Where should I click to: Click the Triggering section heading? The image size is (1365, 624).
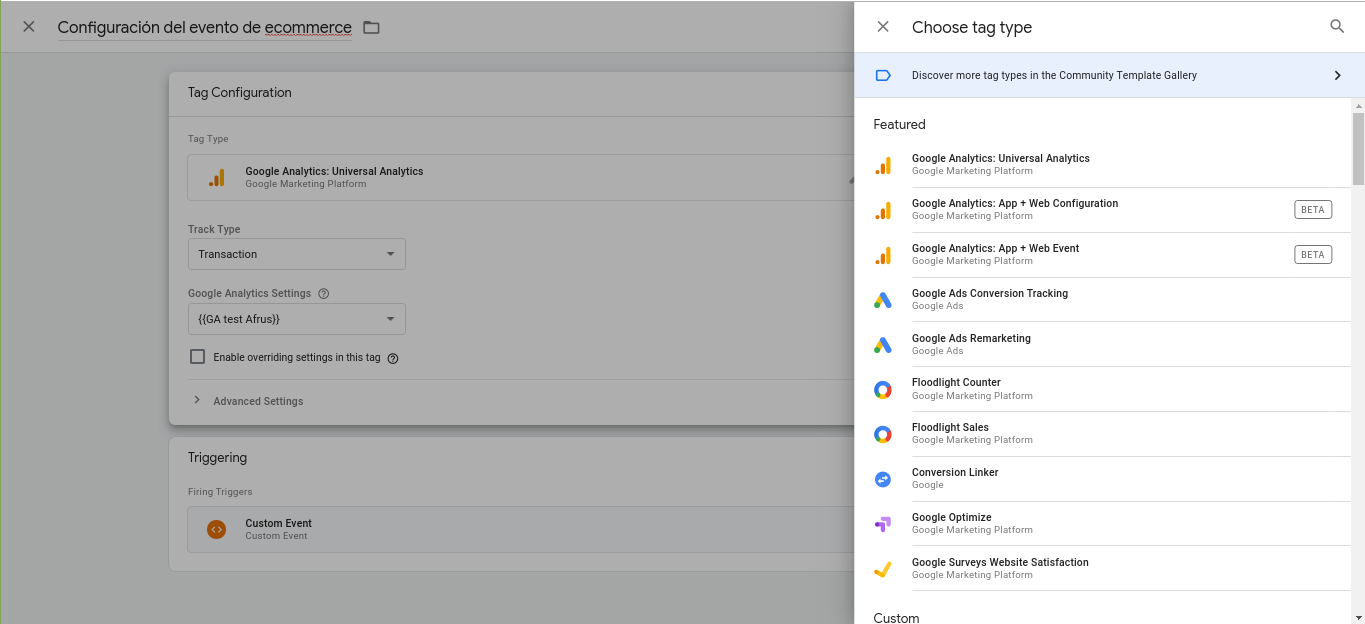217,457
